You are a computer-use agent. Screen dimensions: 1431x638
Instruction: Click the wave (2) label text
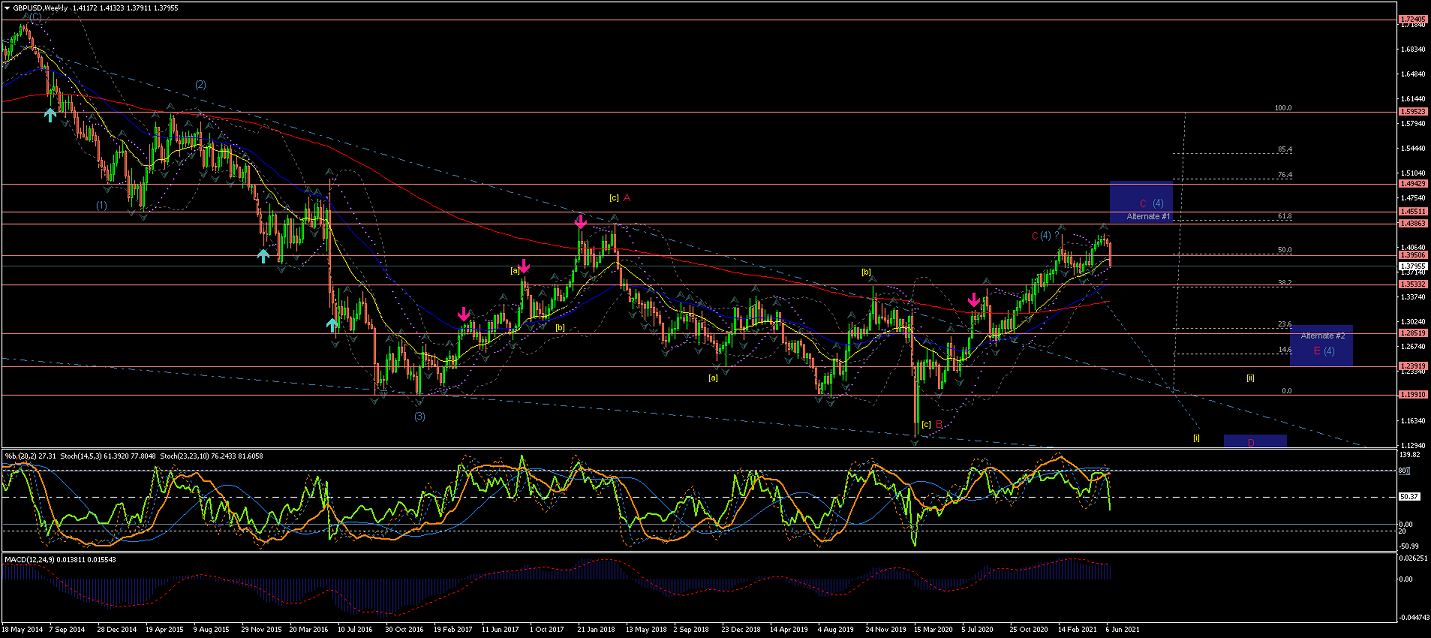200,85
